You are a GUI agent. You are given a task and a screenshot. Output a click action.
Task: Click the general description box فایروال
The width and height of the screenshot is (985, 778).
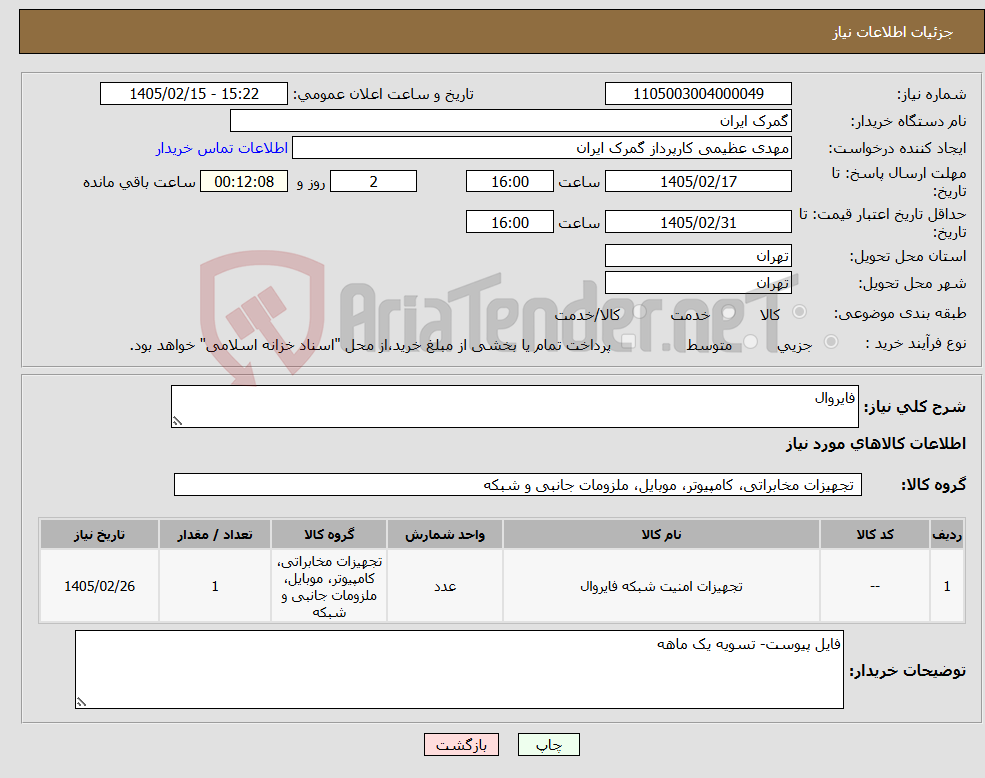coord(514,407)
